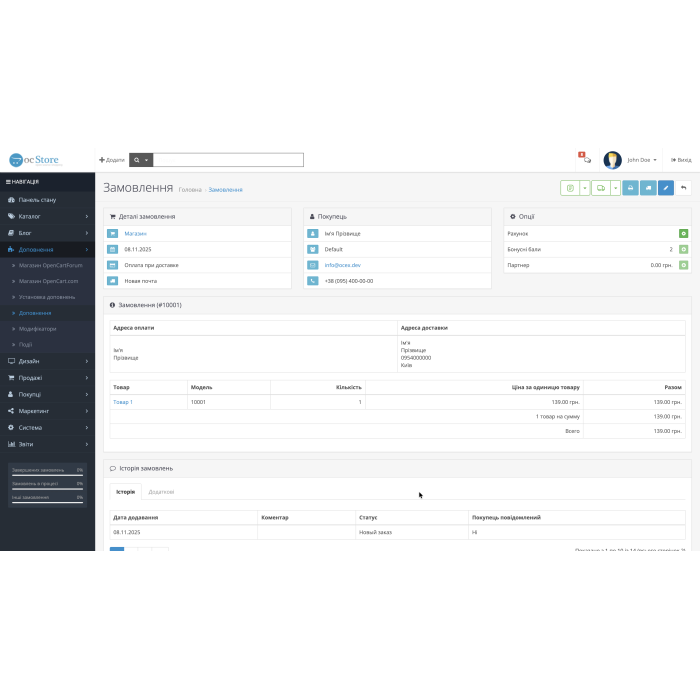Open the notifications comments icon
The width and height of the screenshot is (700, 700).
pyautogui.click(x=585, y=158)
